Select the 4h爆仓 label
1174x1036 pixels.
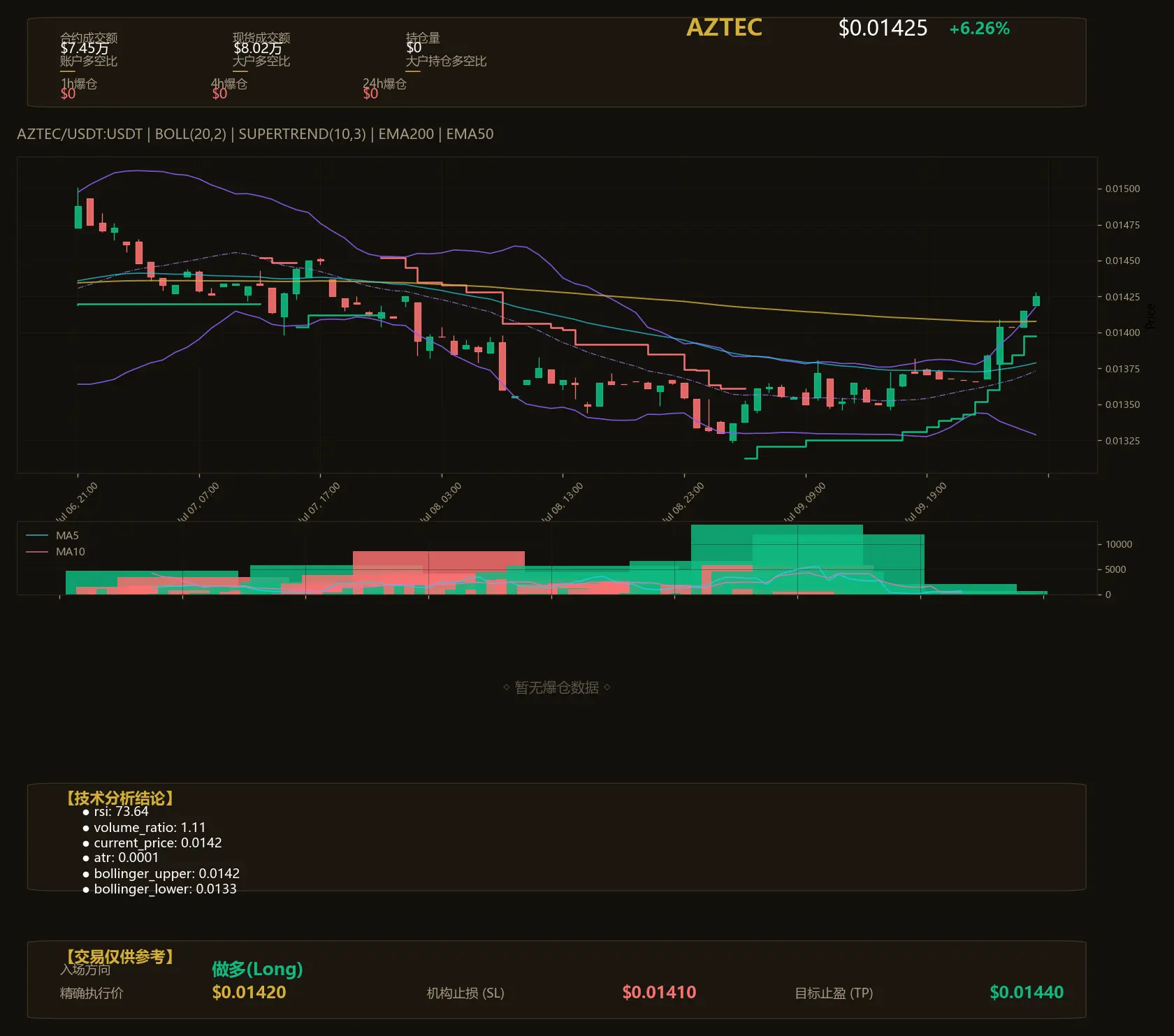point(229,84)
